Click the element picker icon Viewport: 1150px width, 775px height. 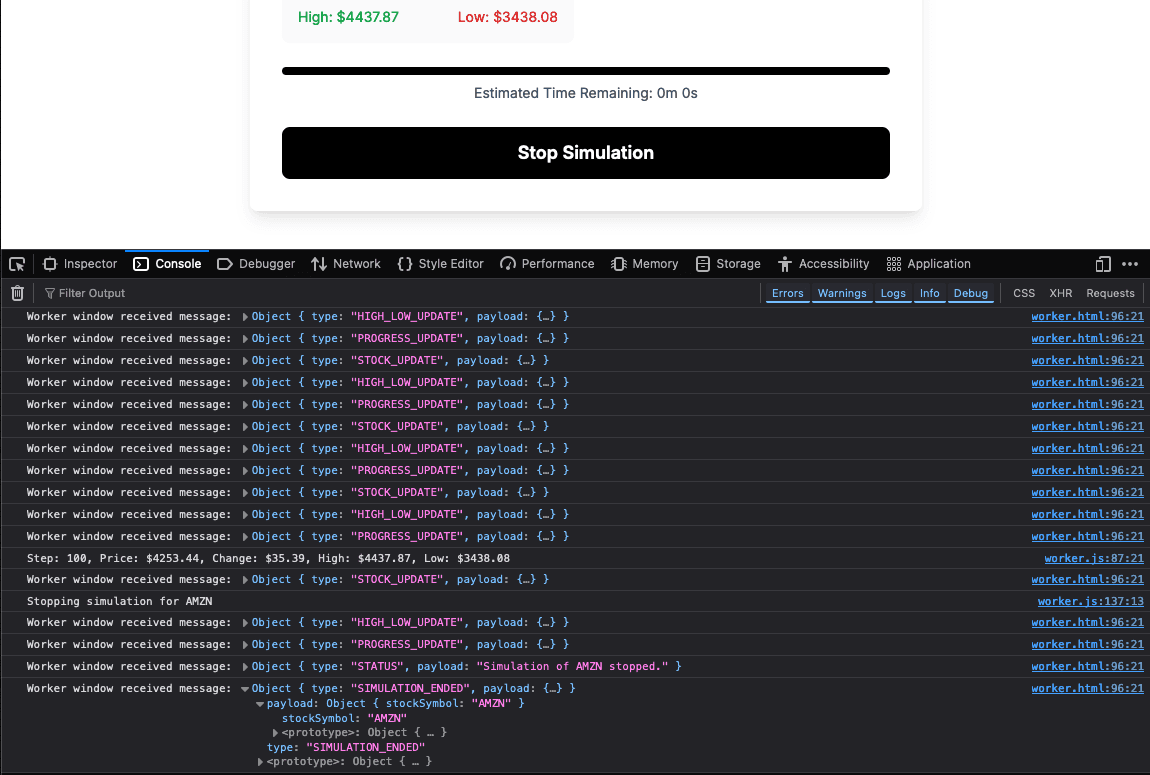17,264
